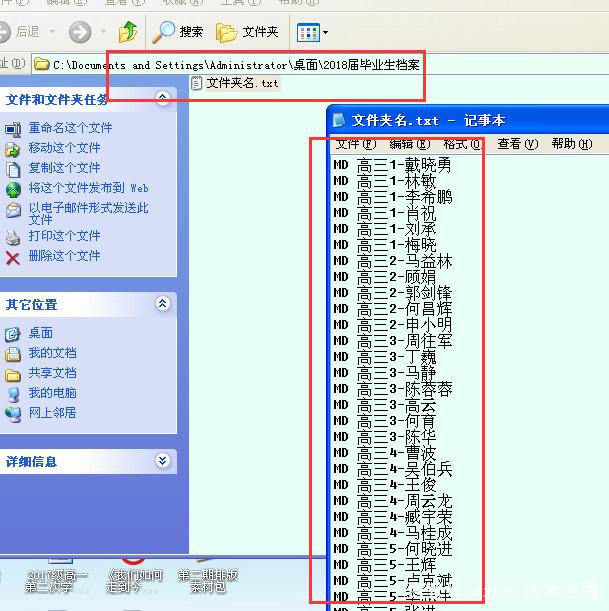
Task: Click the line MD 高三2-郭剑锋
Action: pos(392,293)
